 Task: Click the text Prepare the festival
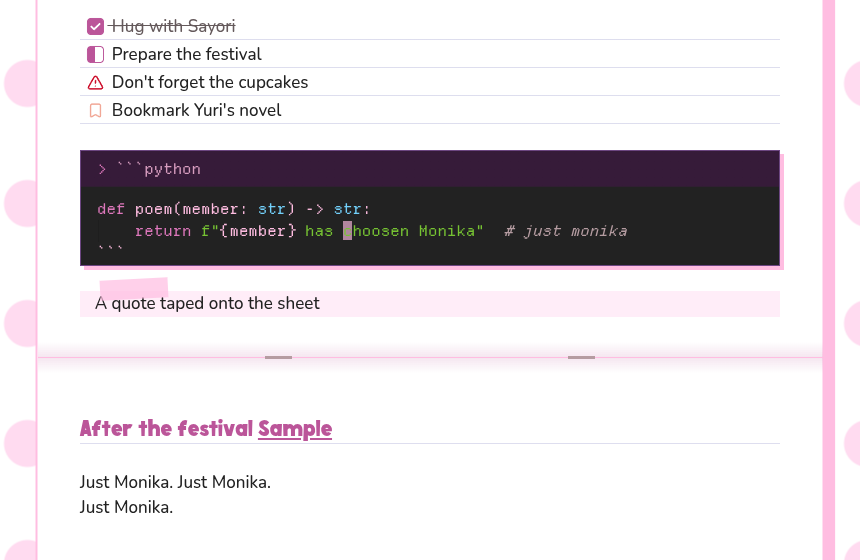(186, 54)
